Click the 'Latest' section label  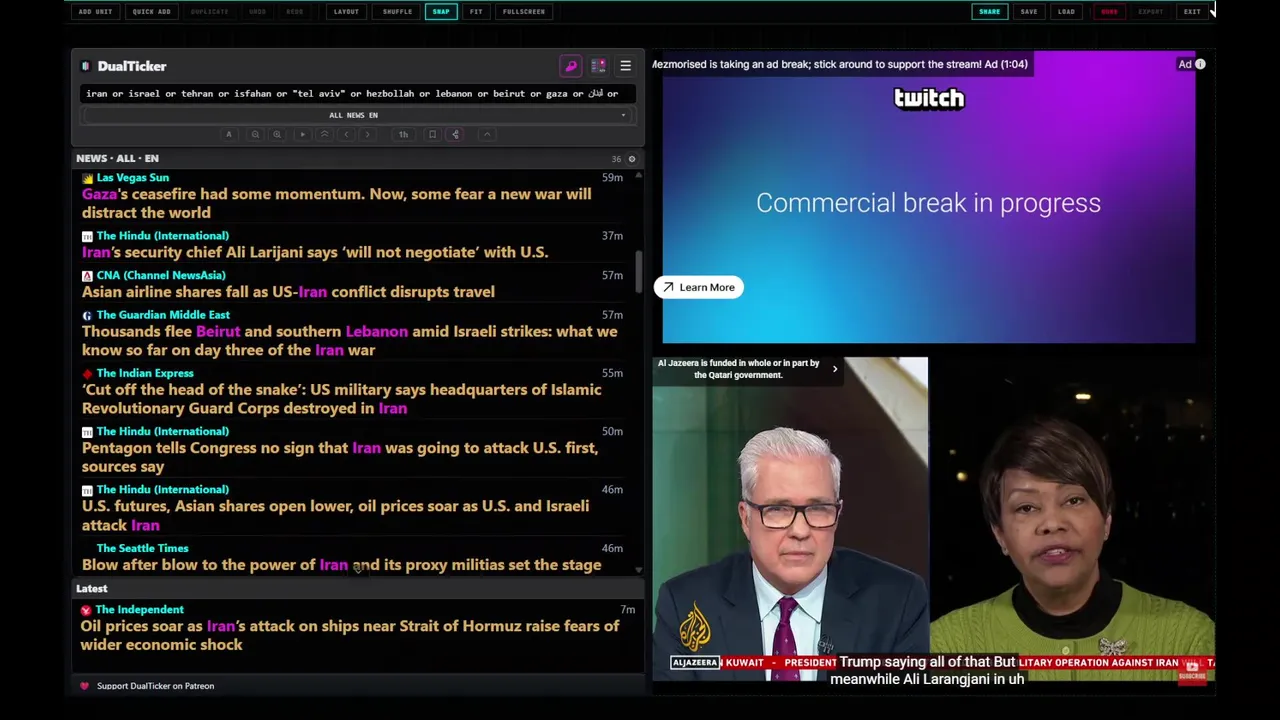(91, 589)
